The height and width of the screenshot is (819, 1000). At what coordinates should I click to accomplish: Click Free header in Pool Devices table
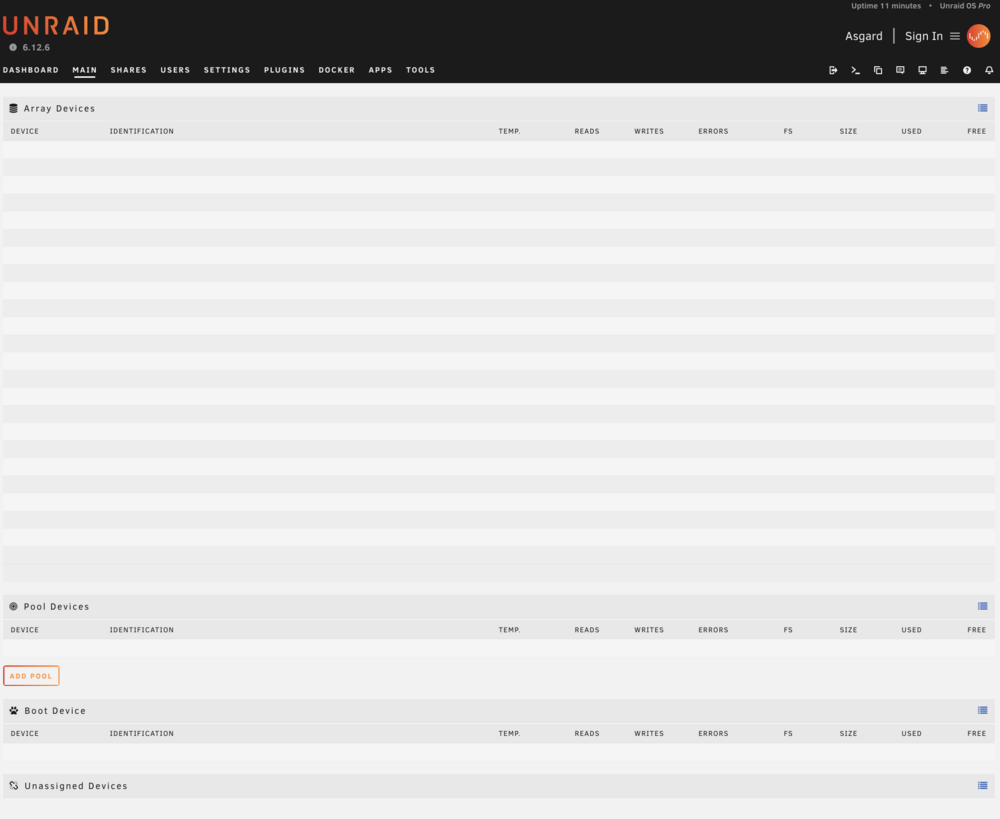point(976,630)
